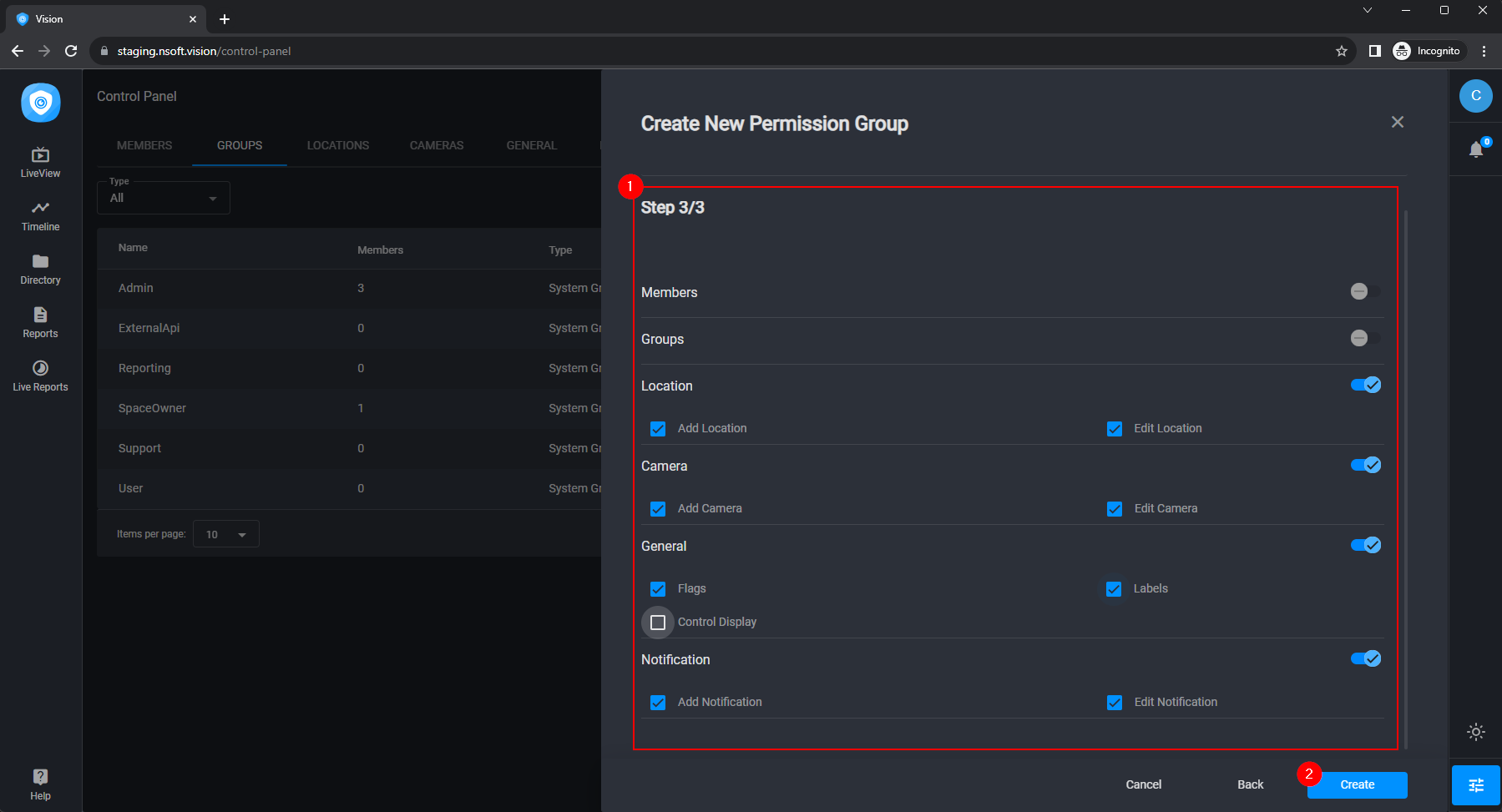The height and width of the screenshot is (812, 1502).
Task: Open the blue settings sliders button
Action: tap(1476, 785)
